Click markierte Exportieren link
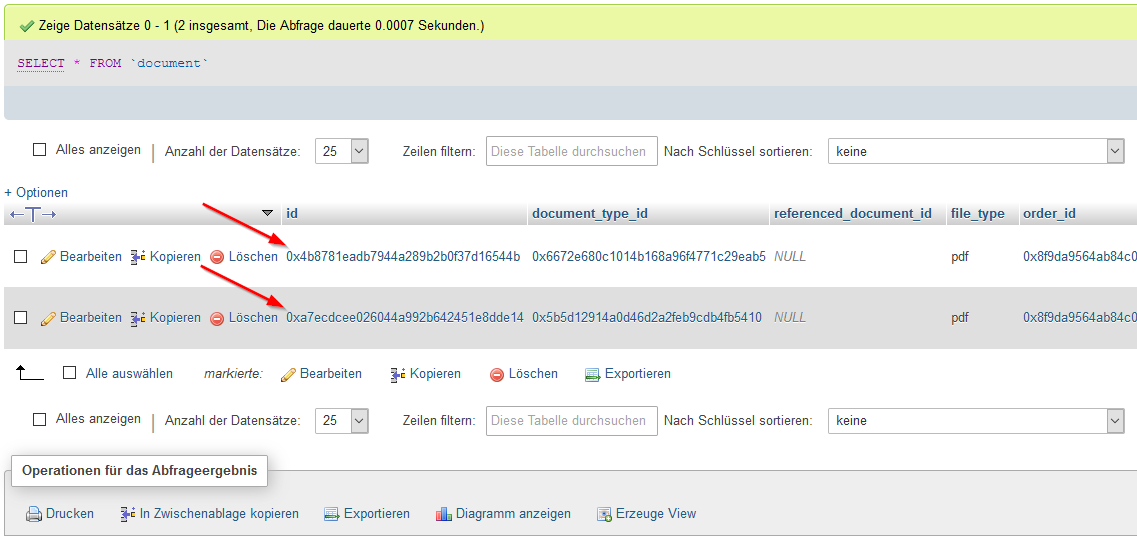 pyautogui.click(x=637, y=374)
